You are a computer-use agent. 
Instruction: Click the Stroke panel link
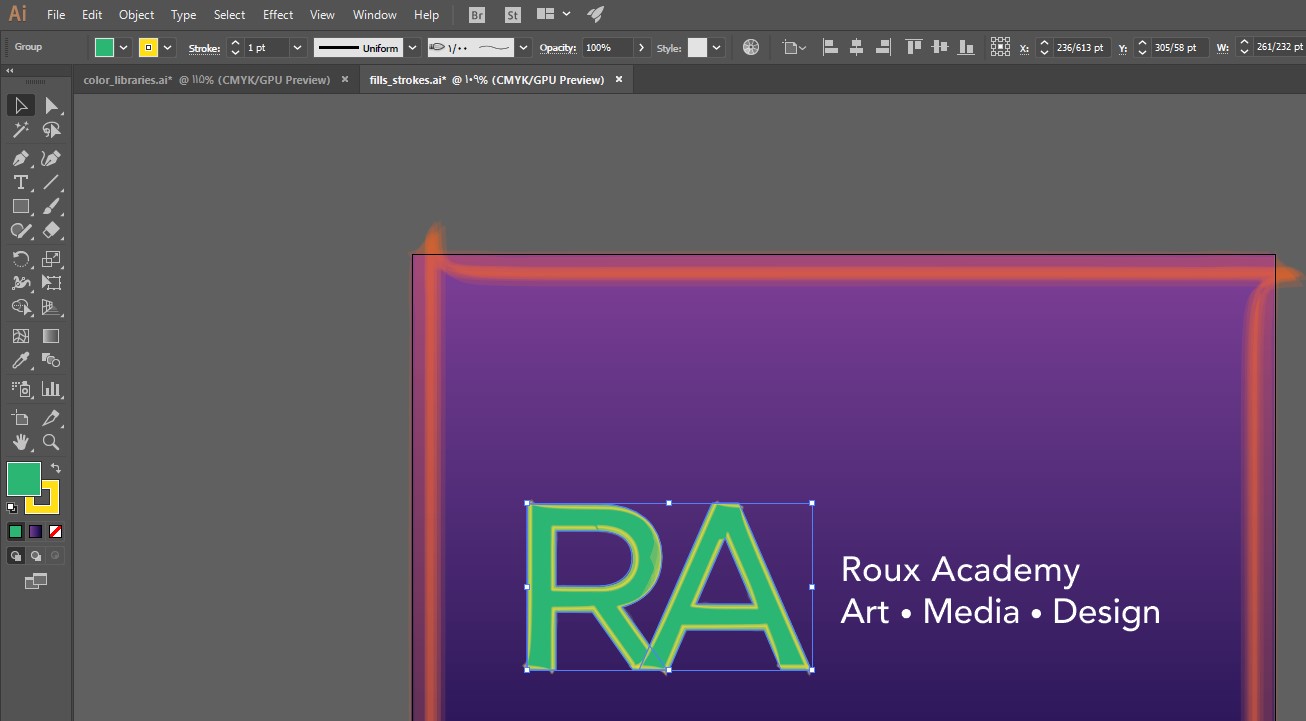[x=204, y=48]
